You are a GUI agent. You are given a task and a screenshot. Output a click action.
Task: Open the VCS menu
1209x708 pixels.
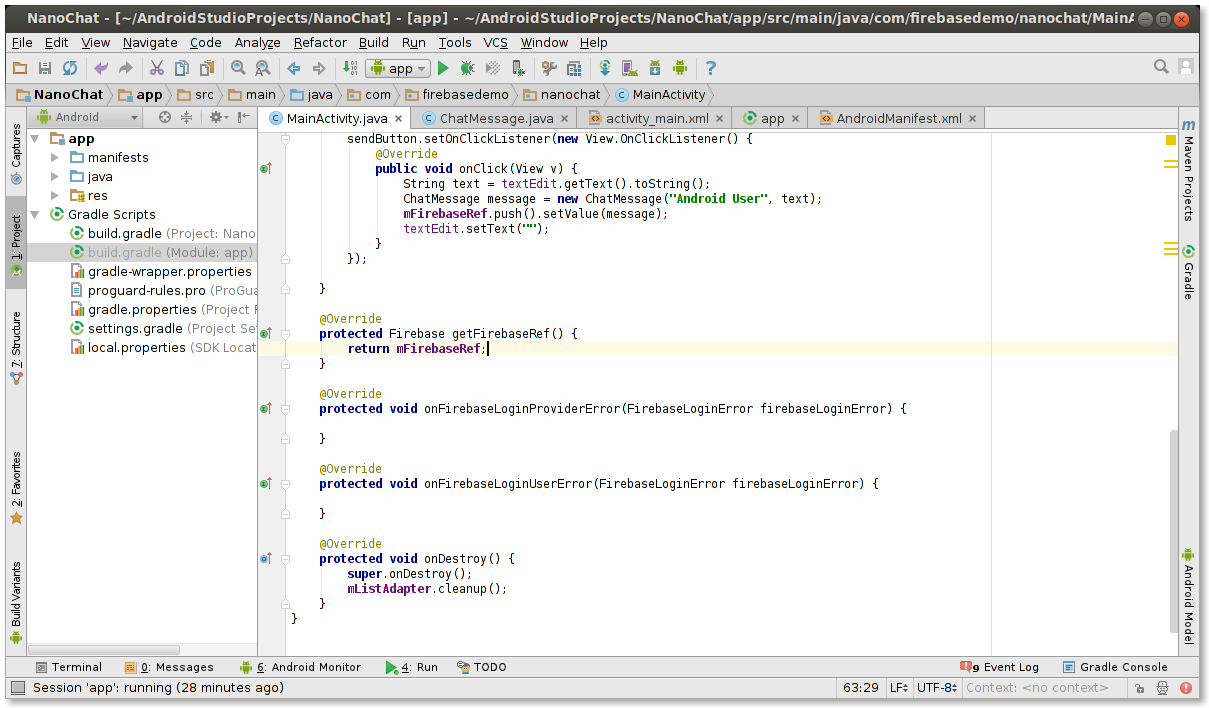point(496,42)
